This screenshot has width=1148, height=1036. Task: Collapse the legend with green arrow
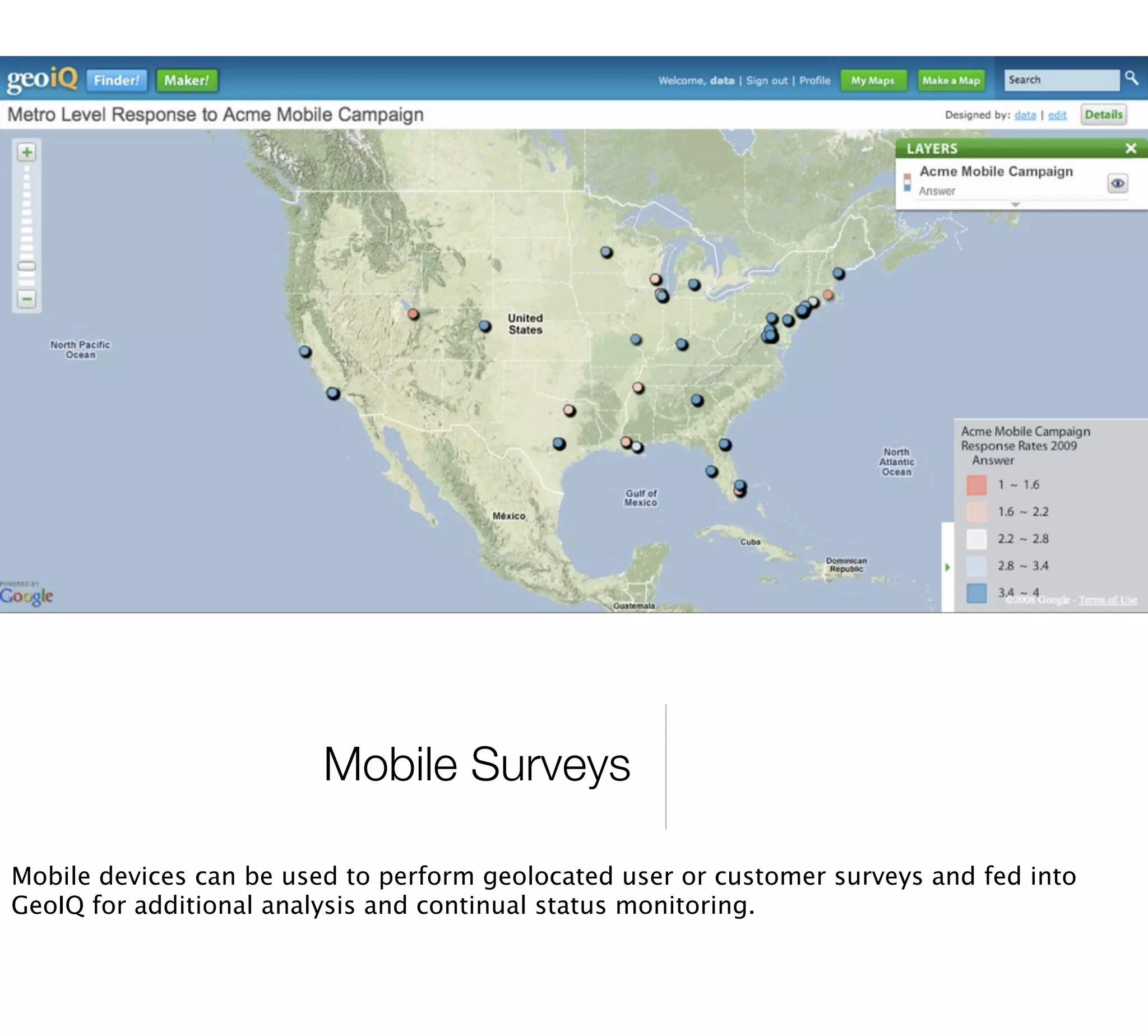[947, 567]
